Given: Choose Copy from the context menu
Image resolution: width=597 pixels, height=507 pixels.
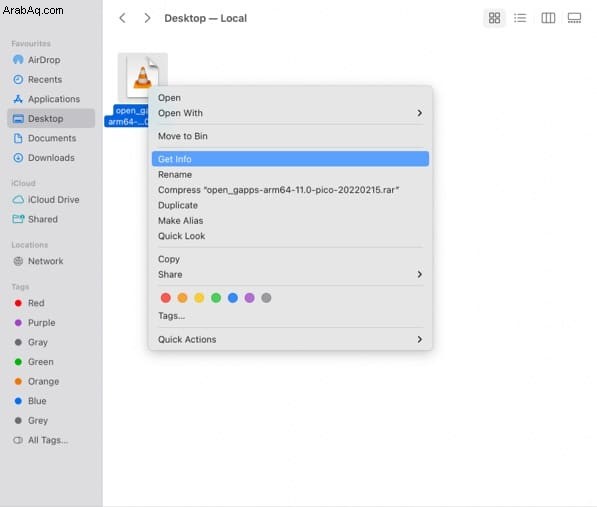Looking at the screenshot, I should coord(290,259).
